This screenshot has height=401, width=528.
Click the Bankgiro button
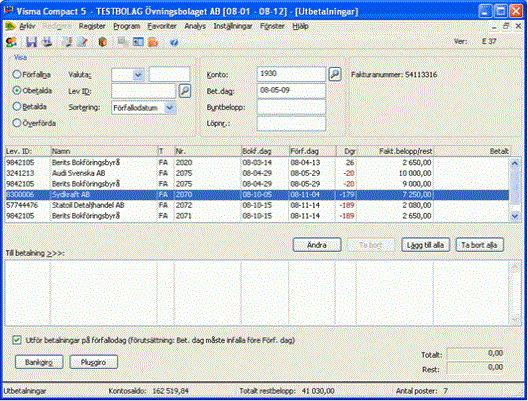click(x=39, y=362)
